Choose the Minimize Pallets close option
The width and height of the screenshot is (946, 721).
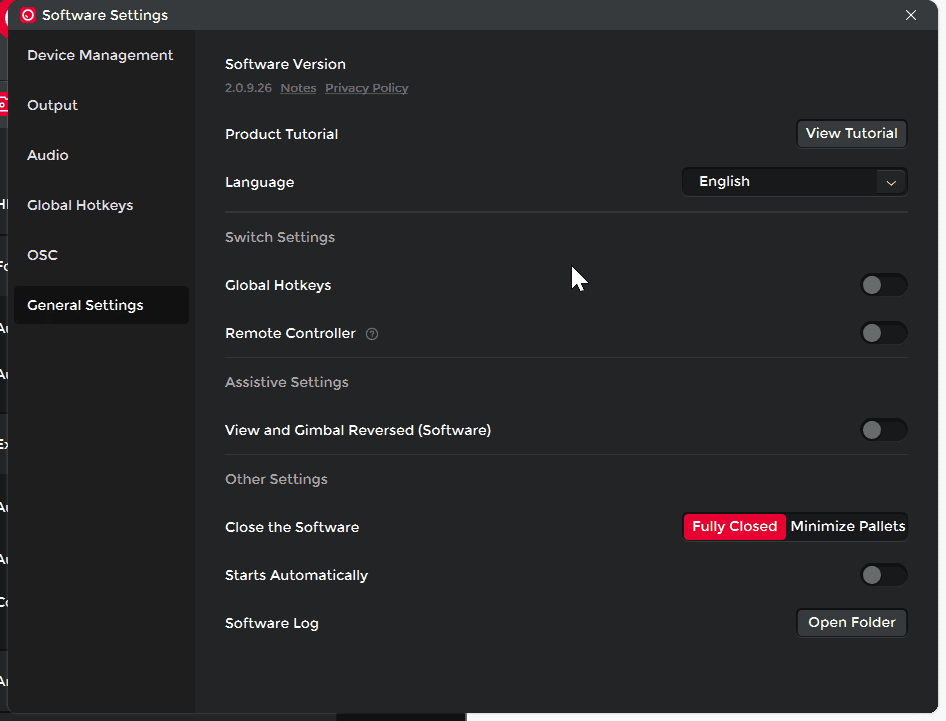coord(847,526)
